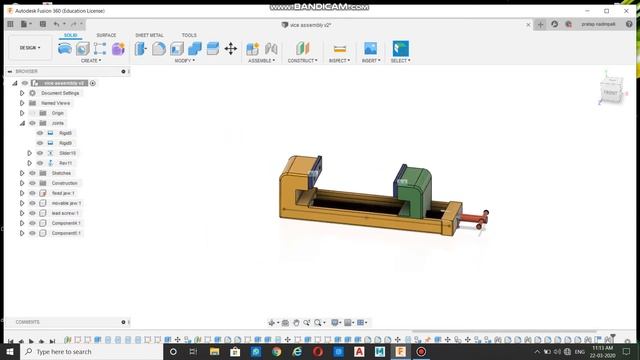Open the job status clock icon
Image resolution: width=640 pixels, height=360 pixels.
(x=554, y=24)
